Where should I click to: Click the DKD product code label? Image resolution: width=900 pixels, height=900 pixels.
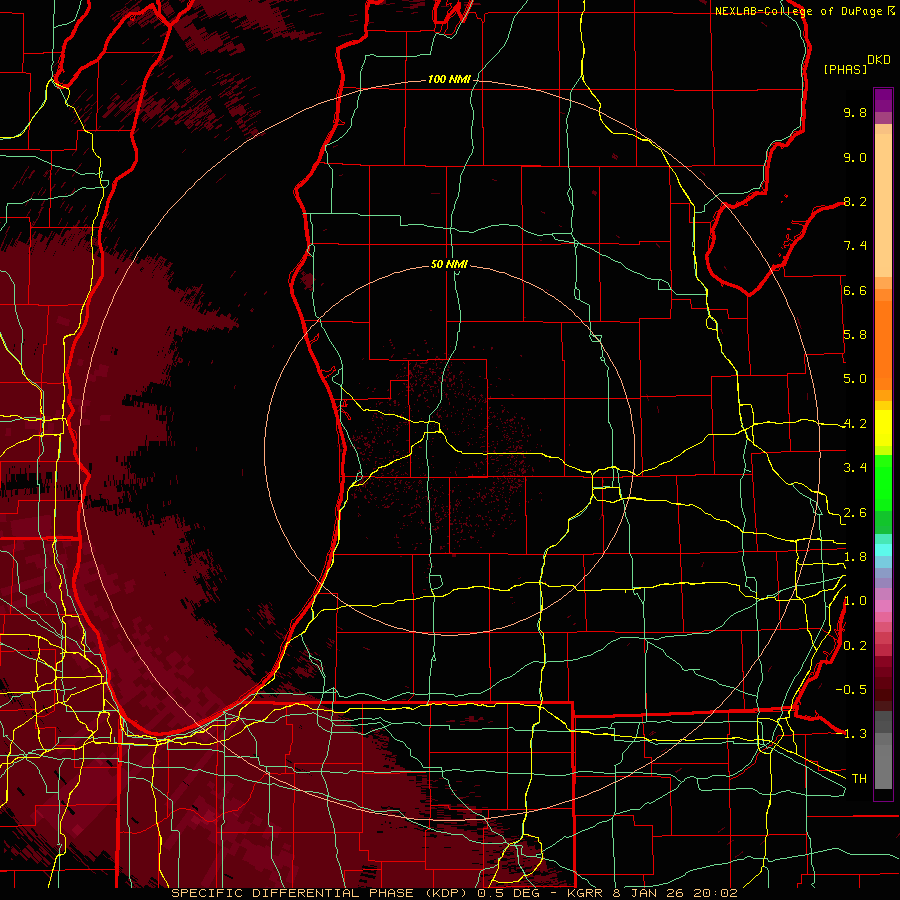pos(879,60)
